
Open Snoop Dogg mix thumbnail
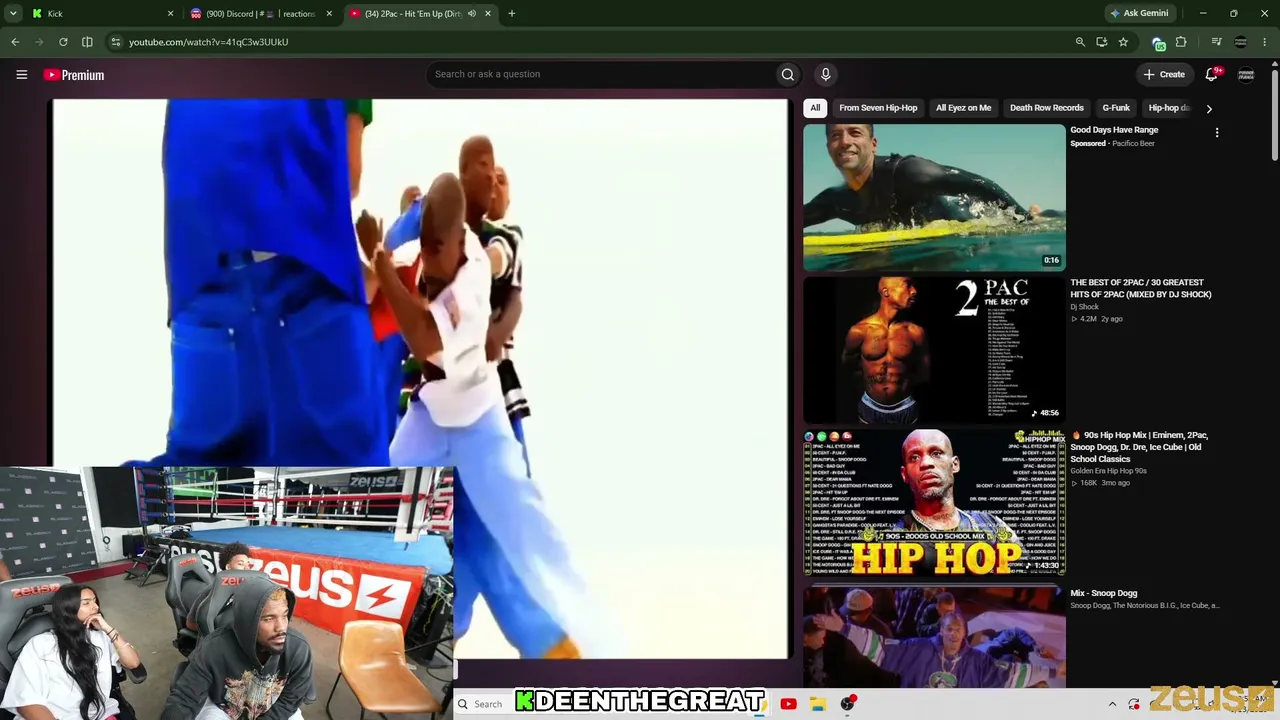pyautogui.click(x=934, y=637)
